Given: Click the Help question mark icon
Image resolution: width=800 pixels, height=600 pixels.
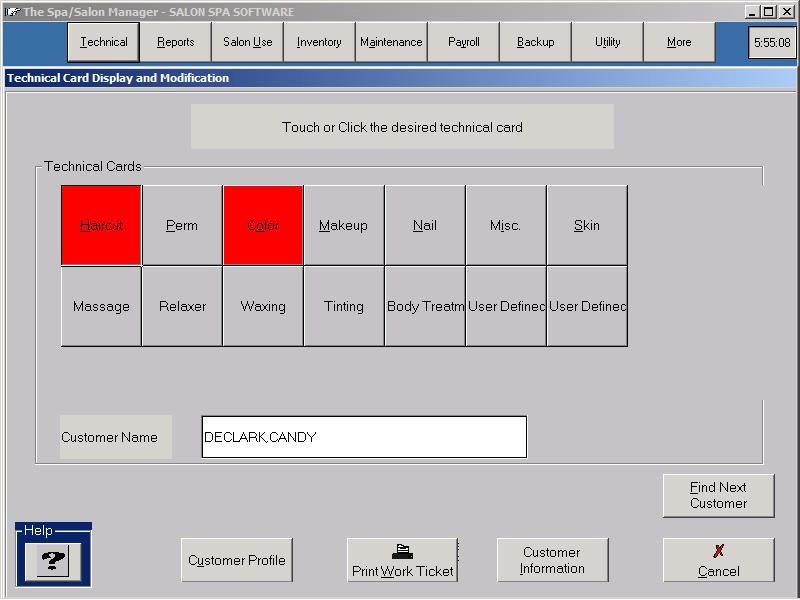Looking at the screenshot, I should click(x=51, y=562).
